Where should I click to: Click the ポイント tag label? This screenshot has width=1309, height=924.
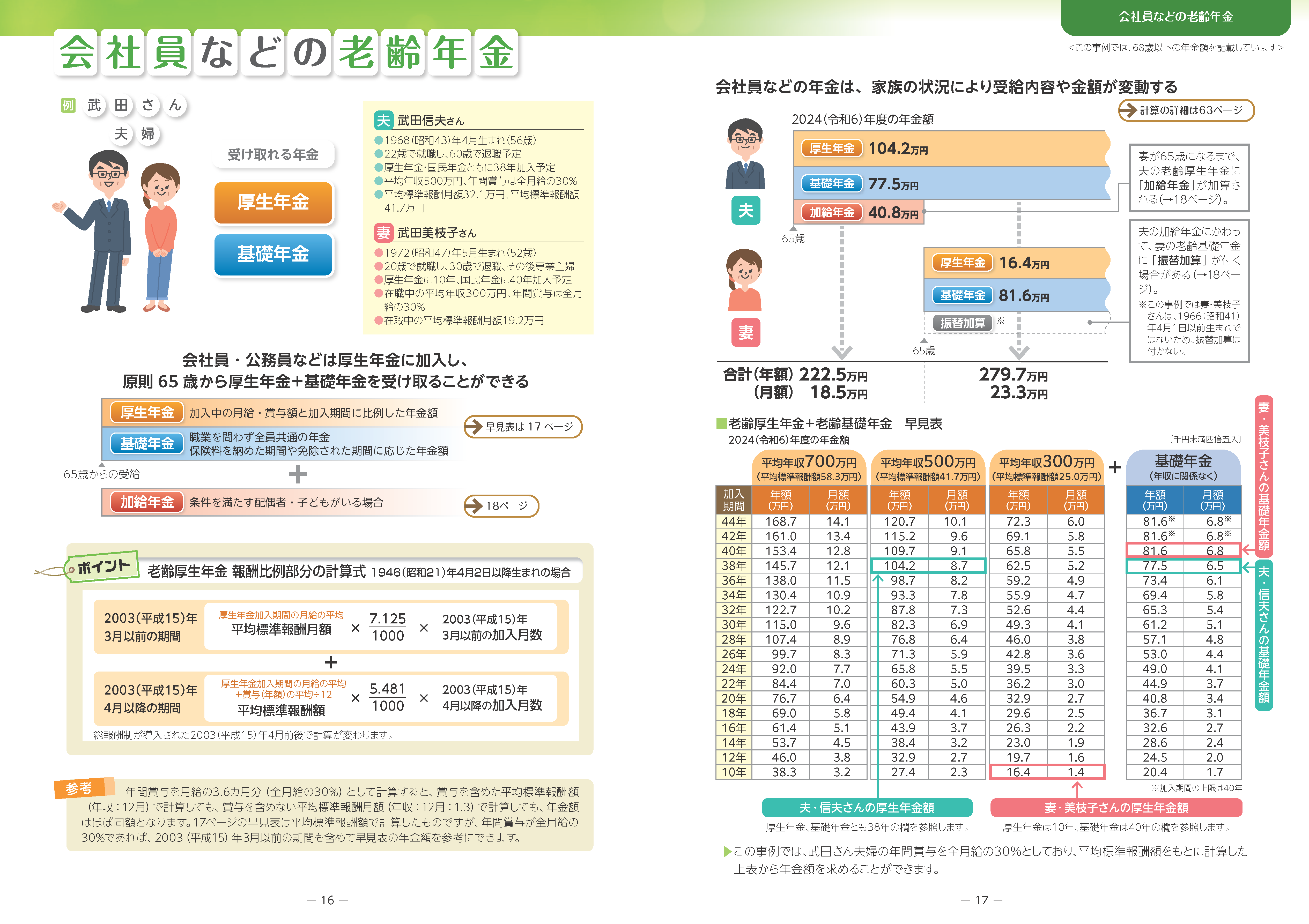(103, 567)
